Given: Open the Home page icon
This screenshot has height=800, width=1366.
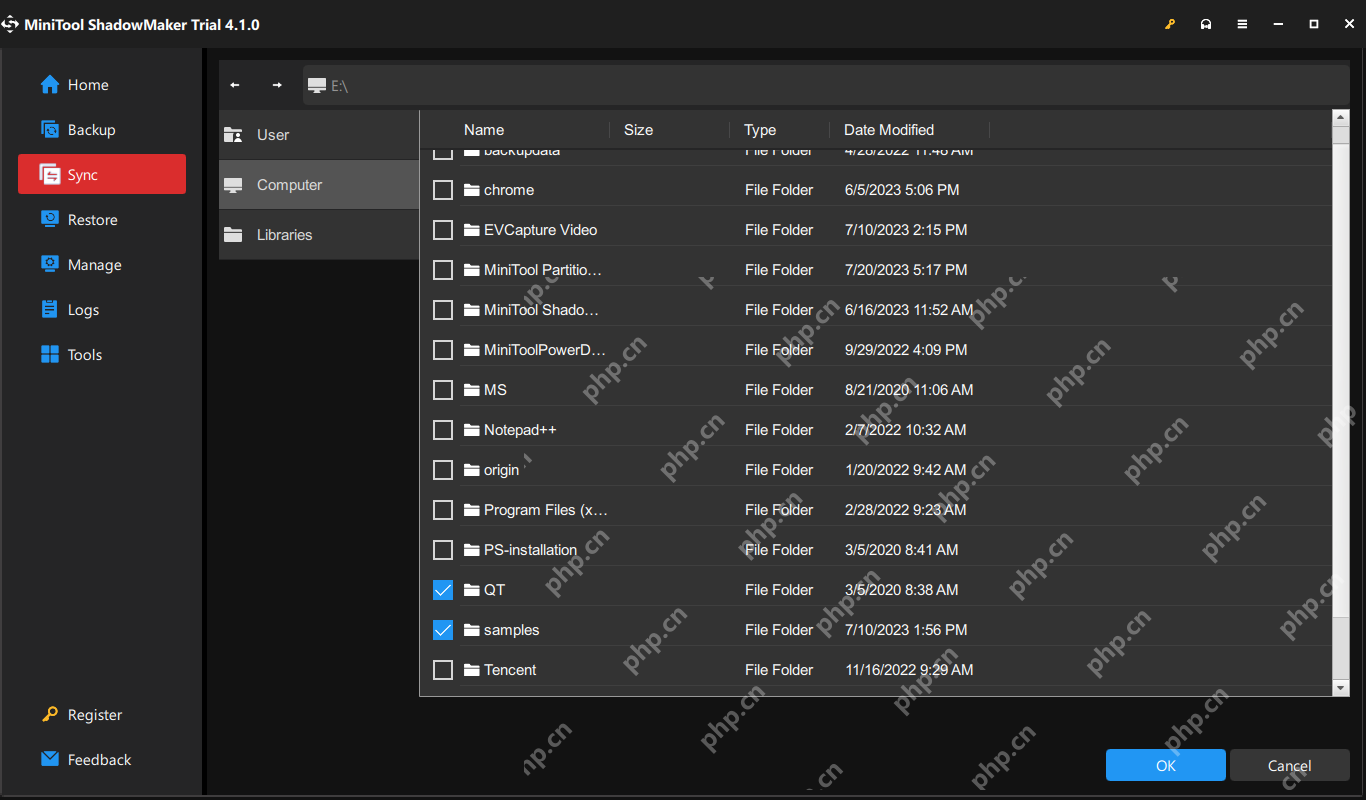Looking at the screenshot, I should coord(50,85).
